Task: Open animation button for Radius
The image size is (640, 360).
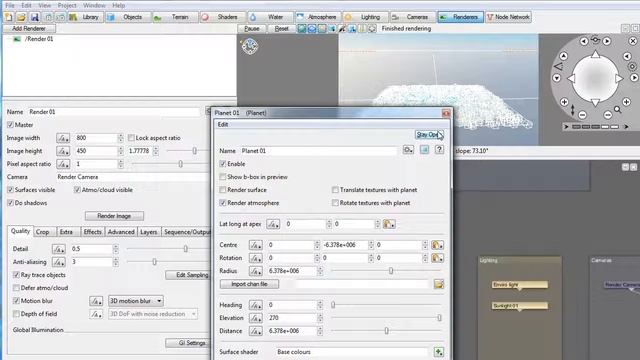Action: (x=256, y=271)
